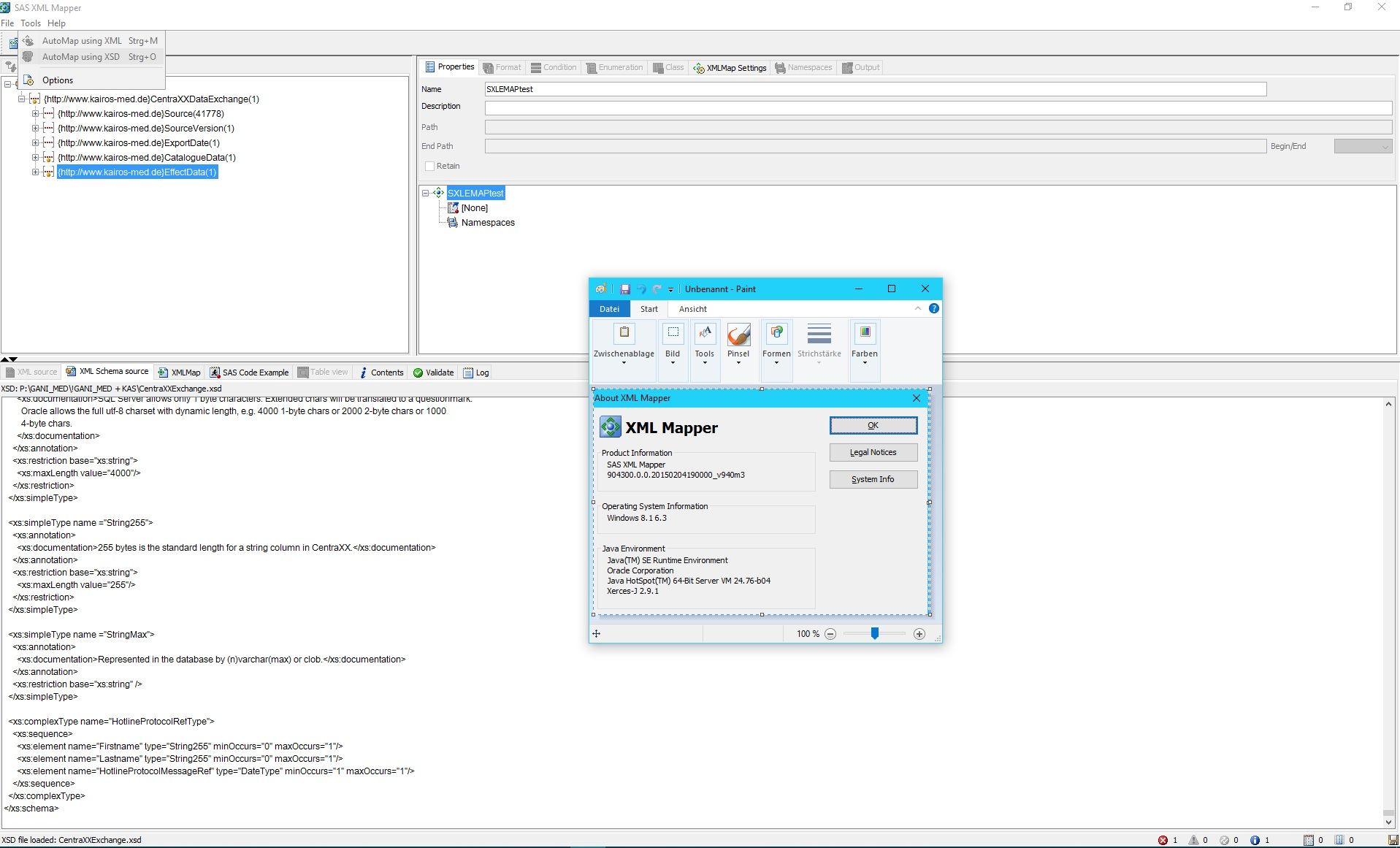Expand the Source(41778) tree node

pos(35,114)
